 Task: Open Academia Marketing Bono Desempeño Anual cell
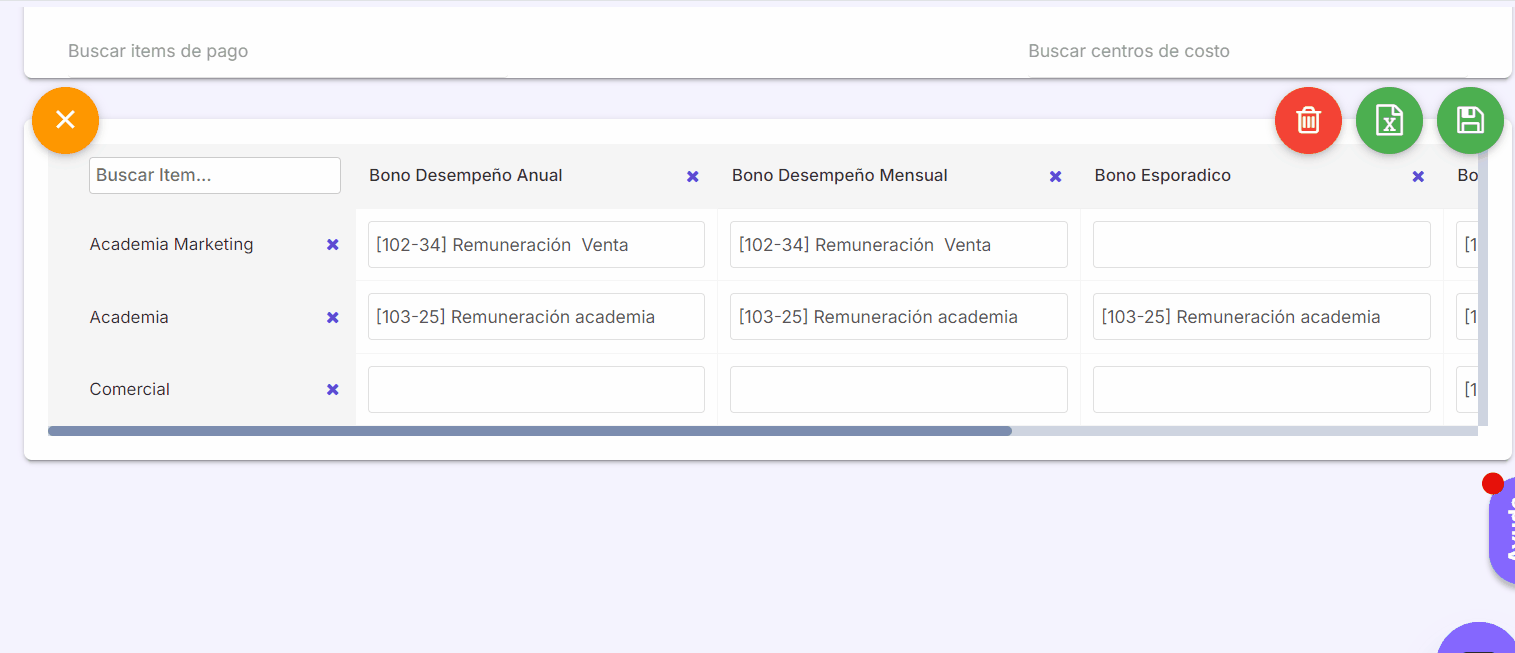click(536, 245)
